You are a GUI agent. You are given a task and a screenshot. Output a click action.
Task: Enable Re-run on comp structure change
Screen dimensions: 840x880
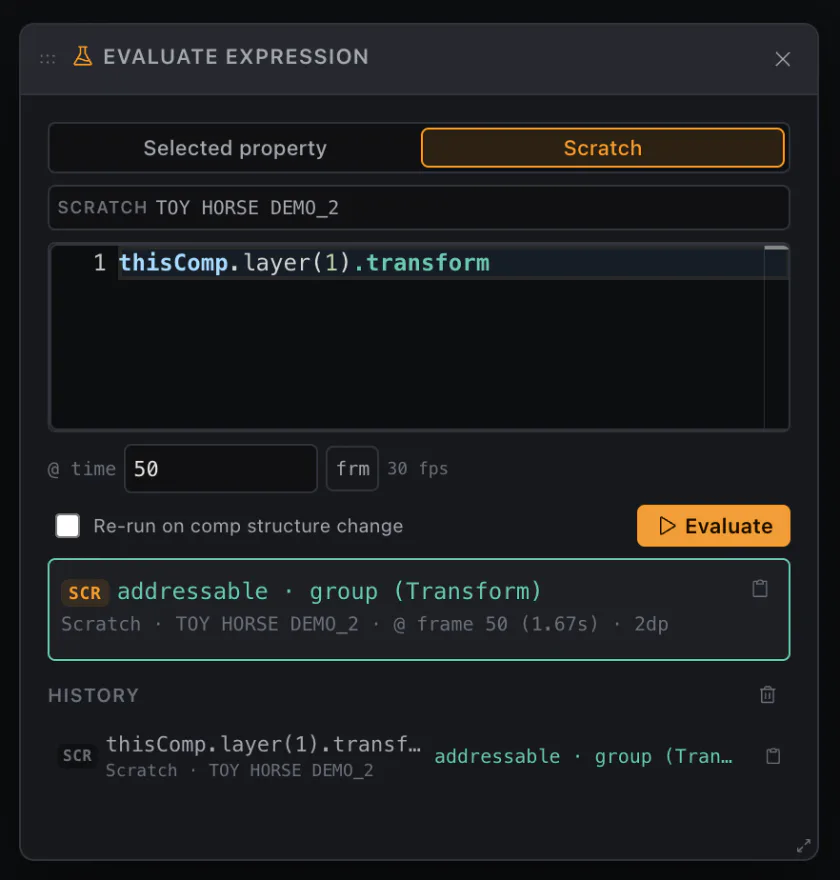(68, 526)
